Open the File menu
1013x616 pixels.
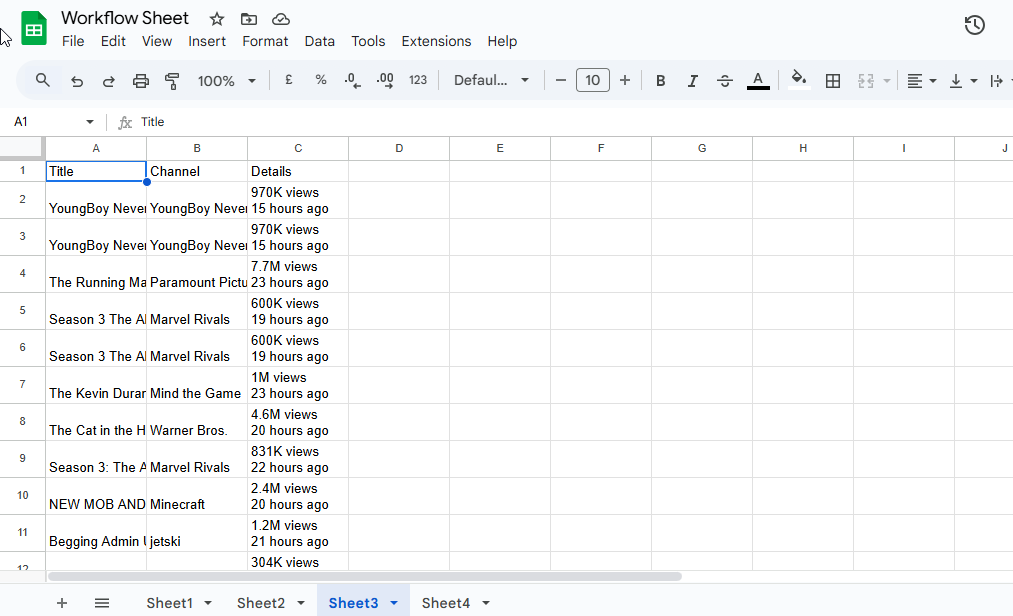73,41
